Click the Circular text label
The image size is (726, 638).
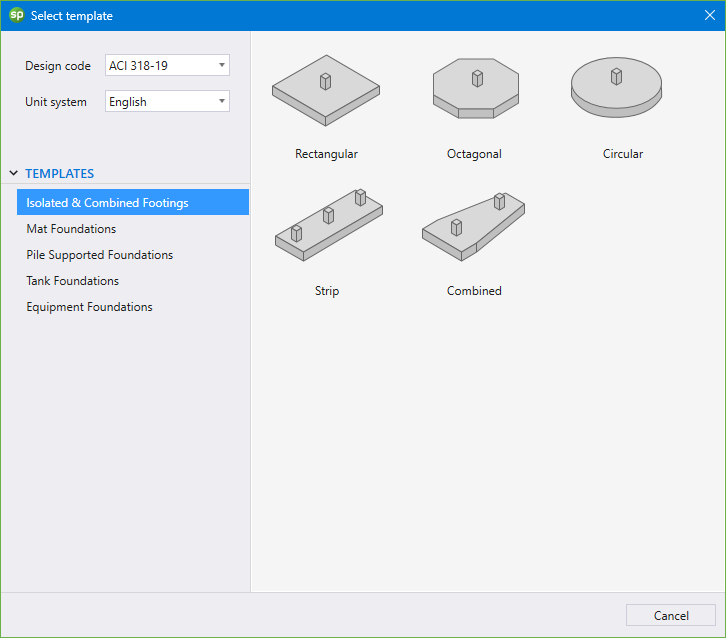(622, 154)
